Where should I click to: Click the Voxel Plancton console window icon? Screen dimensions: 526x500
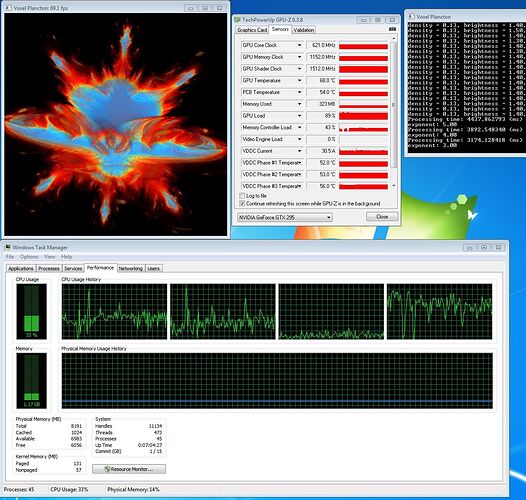(411, 16)
